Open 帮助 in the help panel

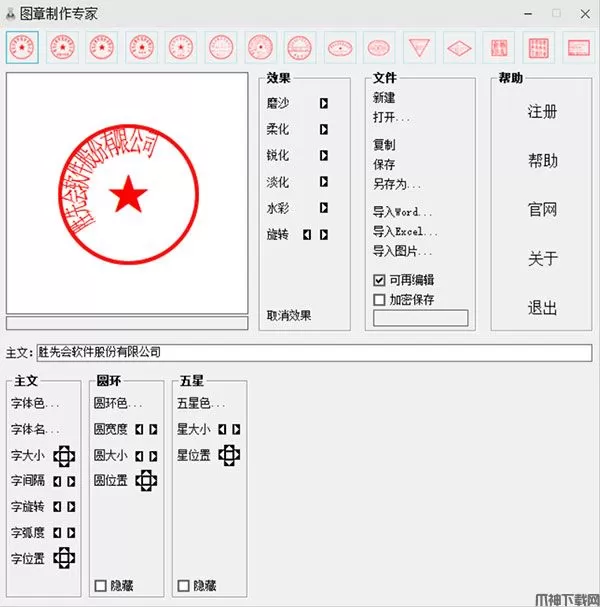tap(542, 161)
